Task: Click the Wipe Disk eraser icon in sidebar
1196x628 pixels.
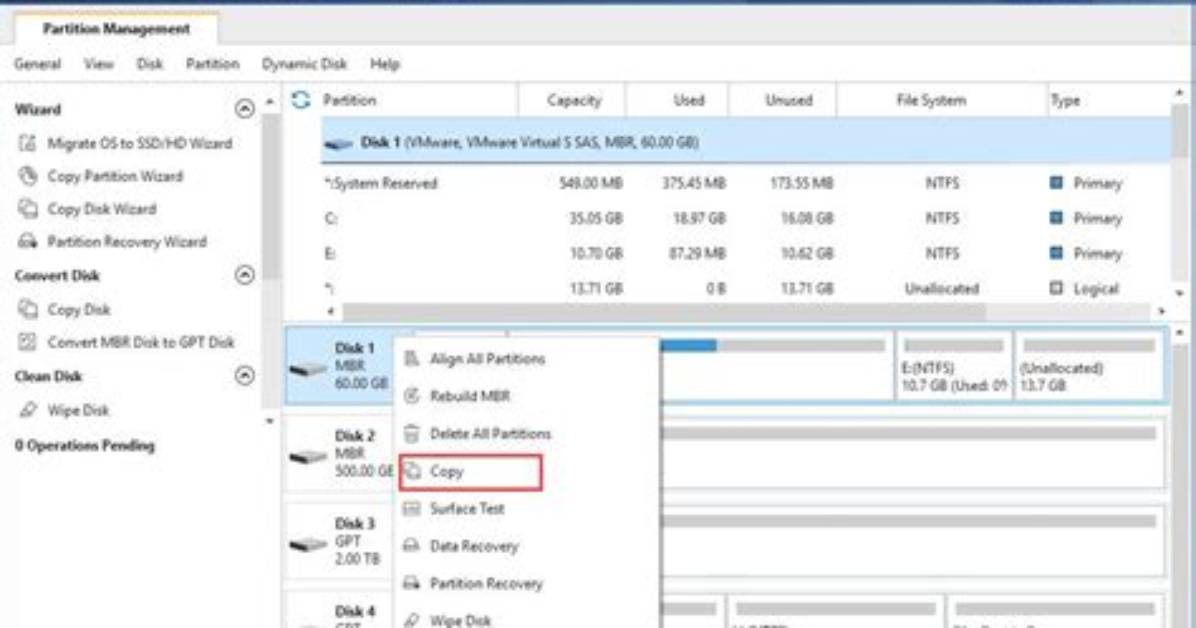Action: pos(28,410)
